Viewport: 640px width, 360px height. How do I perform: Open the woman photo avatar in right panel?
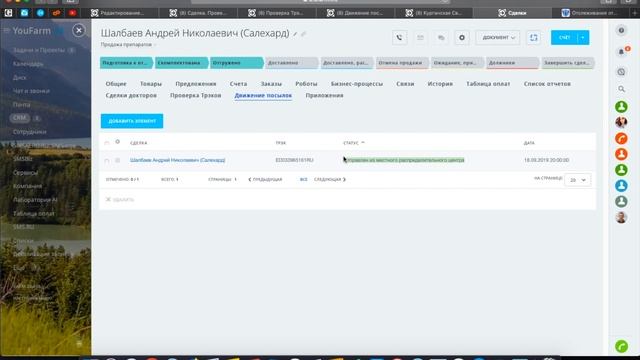pos(621,122)
